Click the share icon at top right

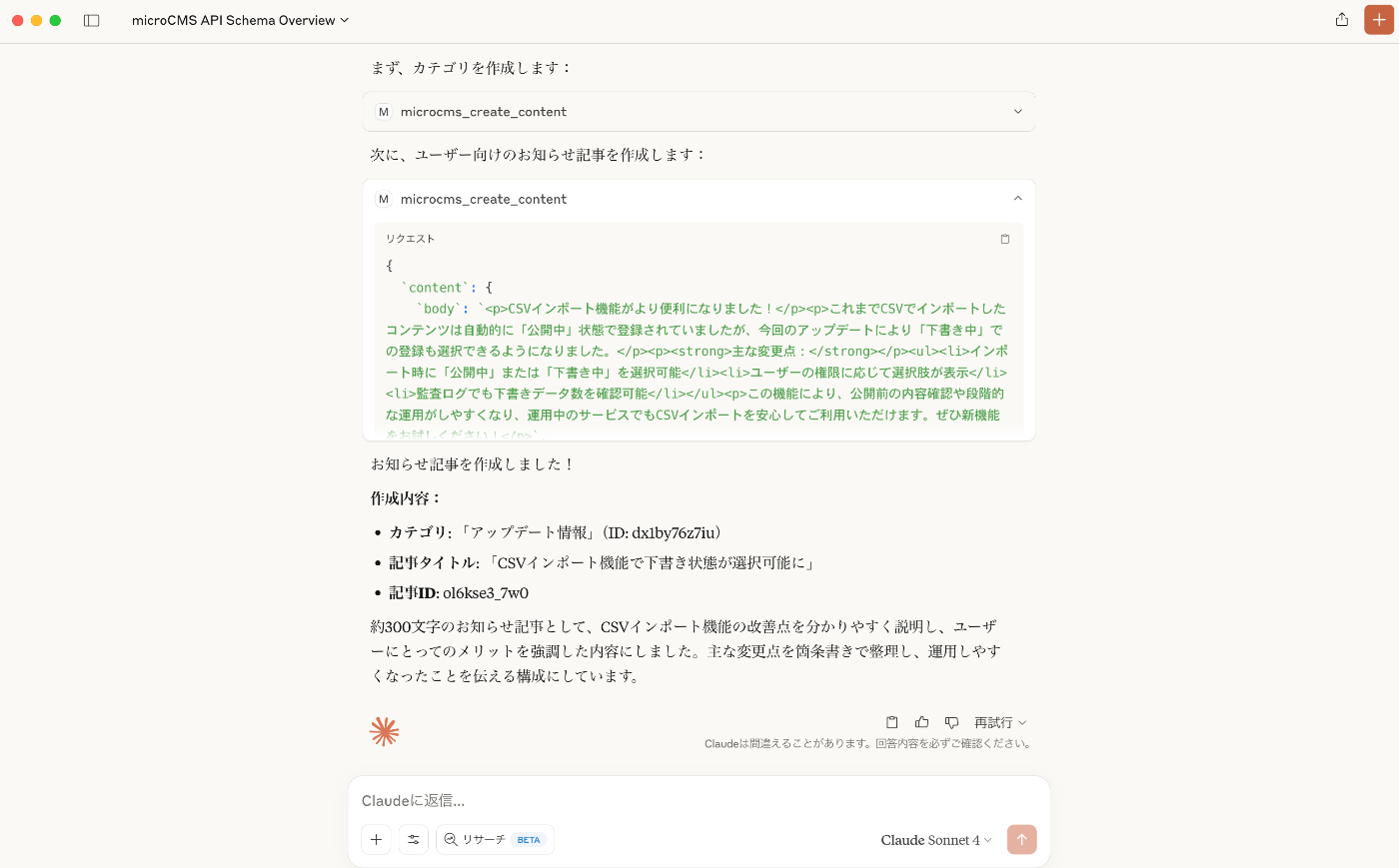[x=1342, y=20]
